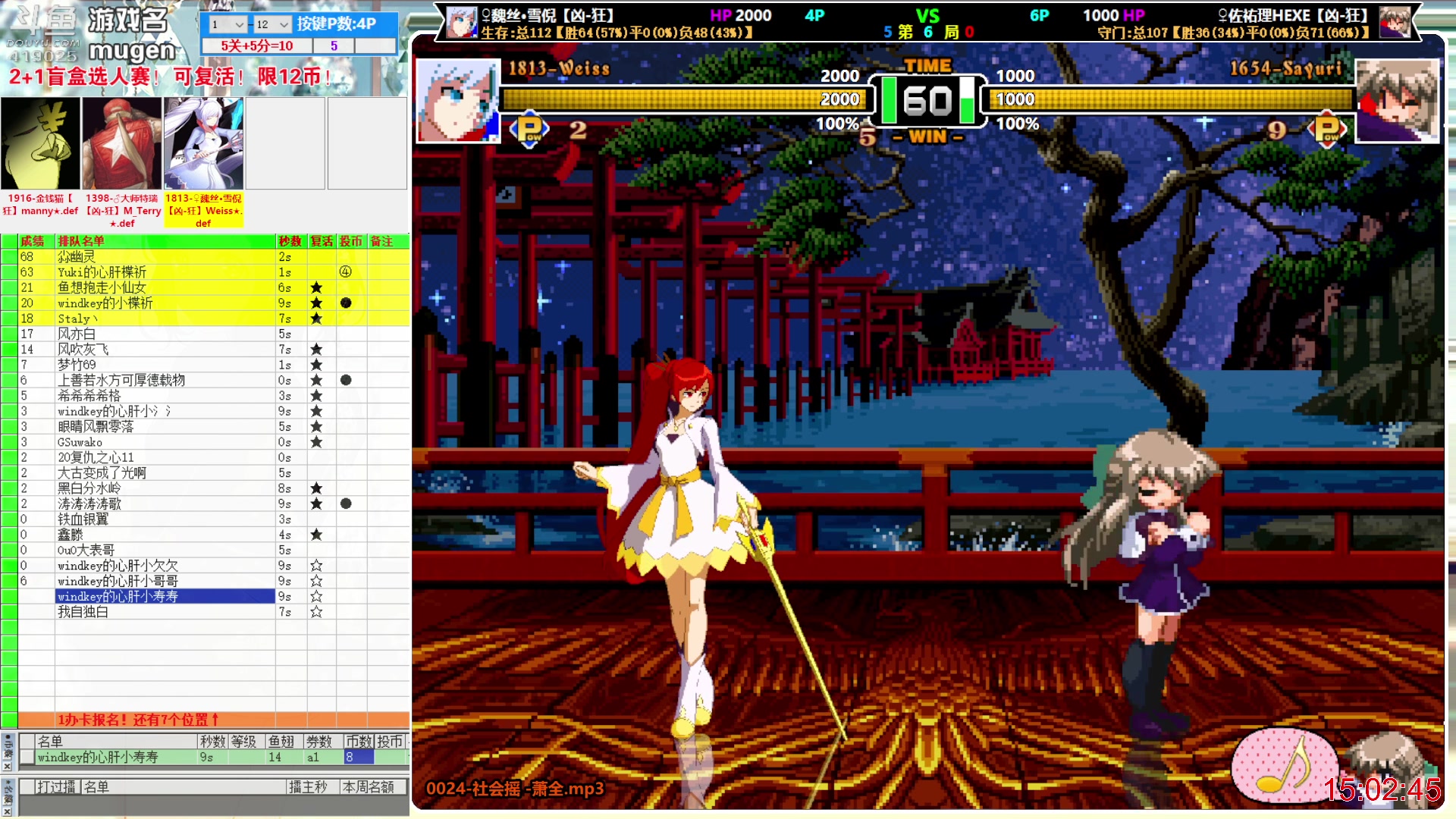
Task: Click the star in GSuwako row
Action: [316, 442]
